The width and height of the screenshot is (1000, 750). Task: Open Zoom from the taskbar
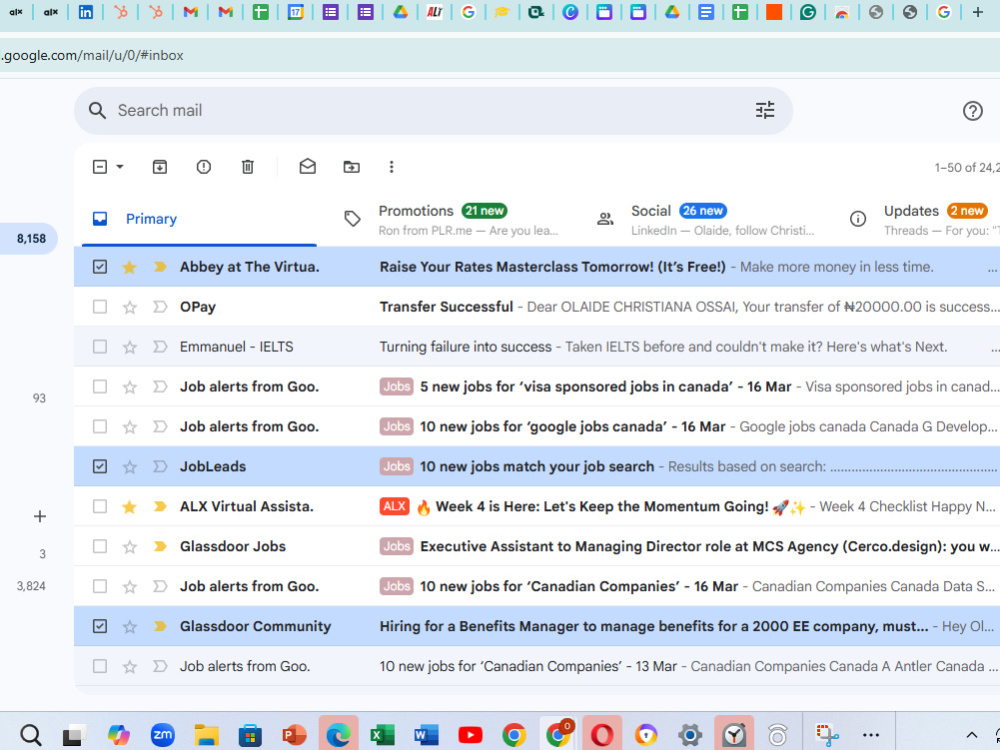(x=162, y=735)
